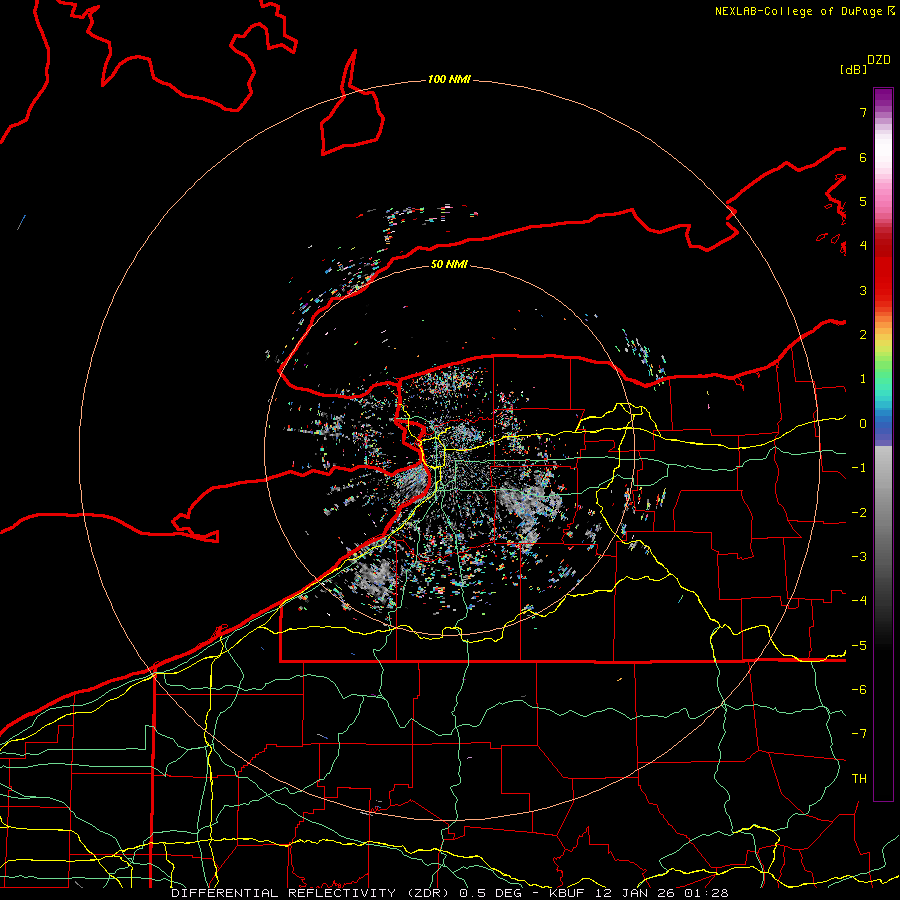This screenshot has width=900, height=900.
Task: Click the KBUF station identifier
Action: pos(569,893)
